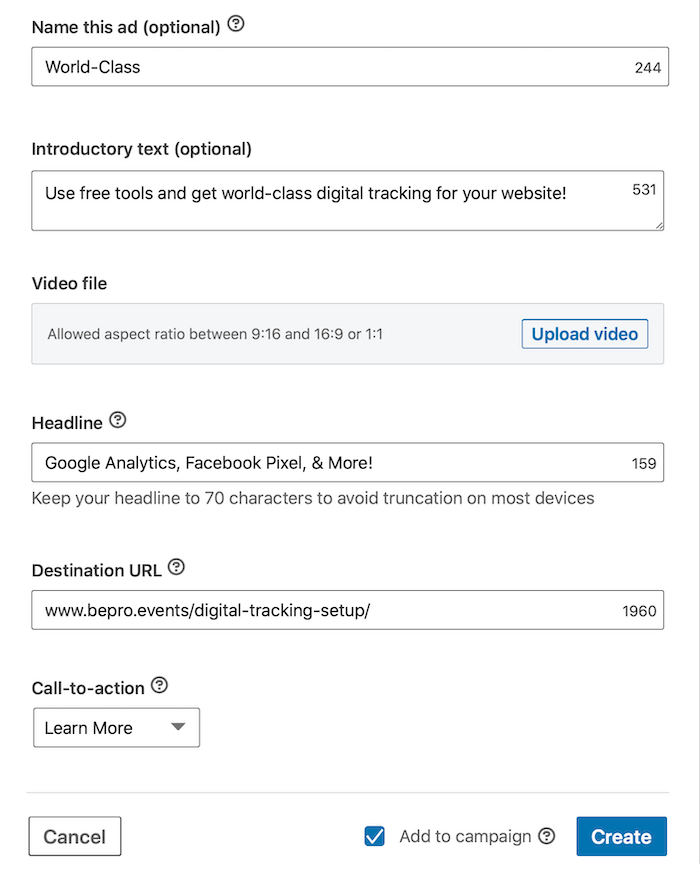Click the Upload video button

click(x=584, y=334)
